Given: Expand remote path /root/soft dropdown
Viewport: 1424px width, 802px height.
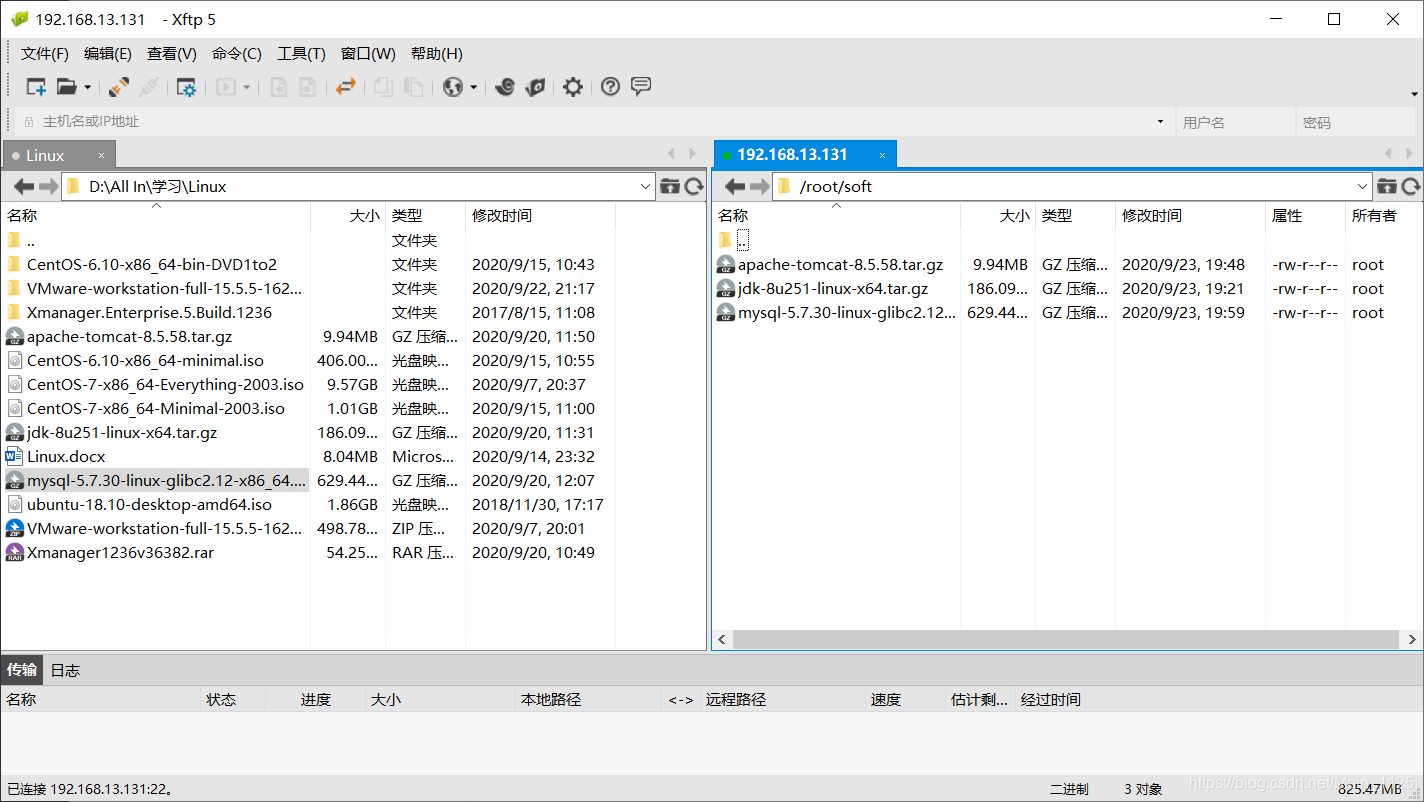Looking at the screenshot, I should [x=1363, y=187].
